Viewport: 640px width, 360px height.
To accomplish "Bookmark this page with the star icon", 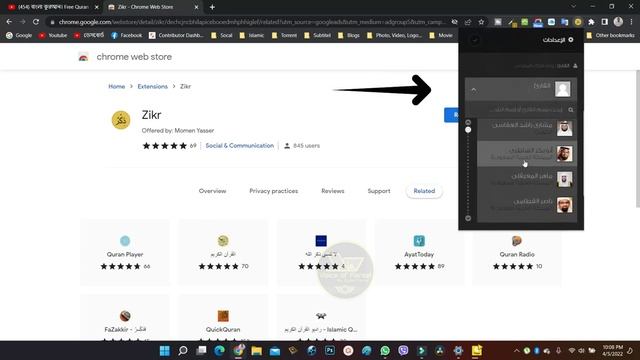I will click(x=481, y=22).
